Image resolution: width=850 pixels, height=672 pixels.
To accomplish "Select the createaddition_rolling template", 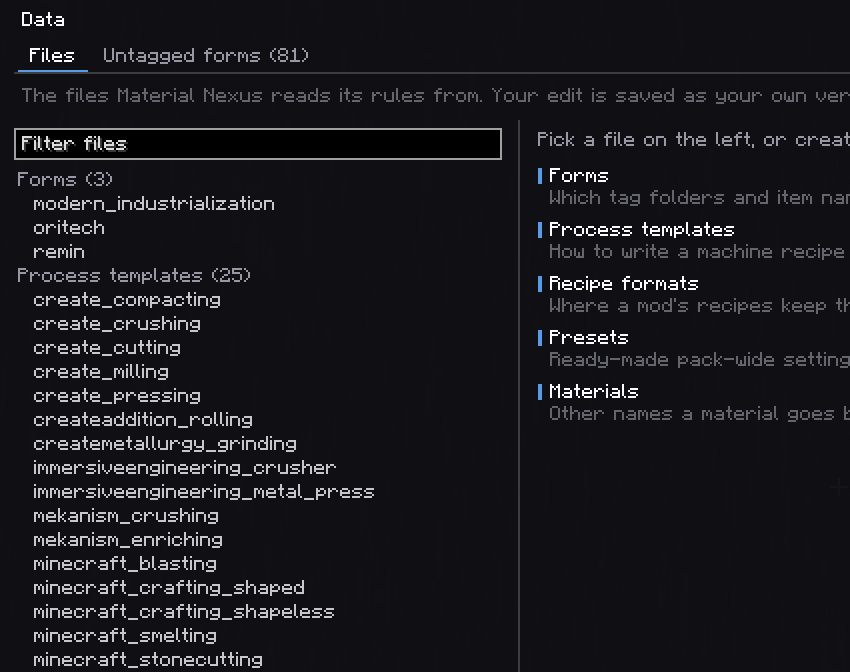I will tap(143, 420).
